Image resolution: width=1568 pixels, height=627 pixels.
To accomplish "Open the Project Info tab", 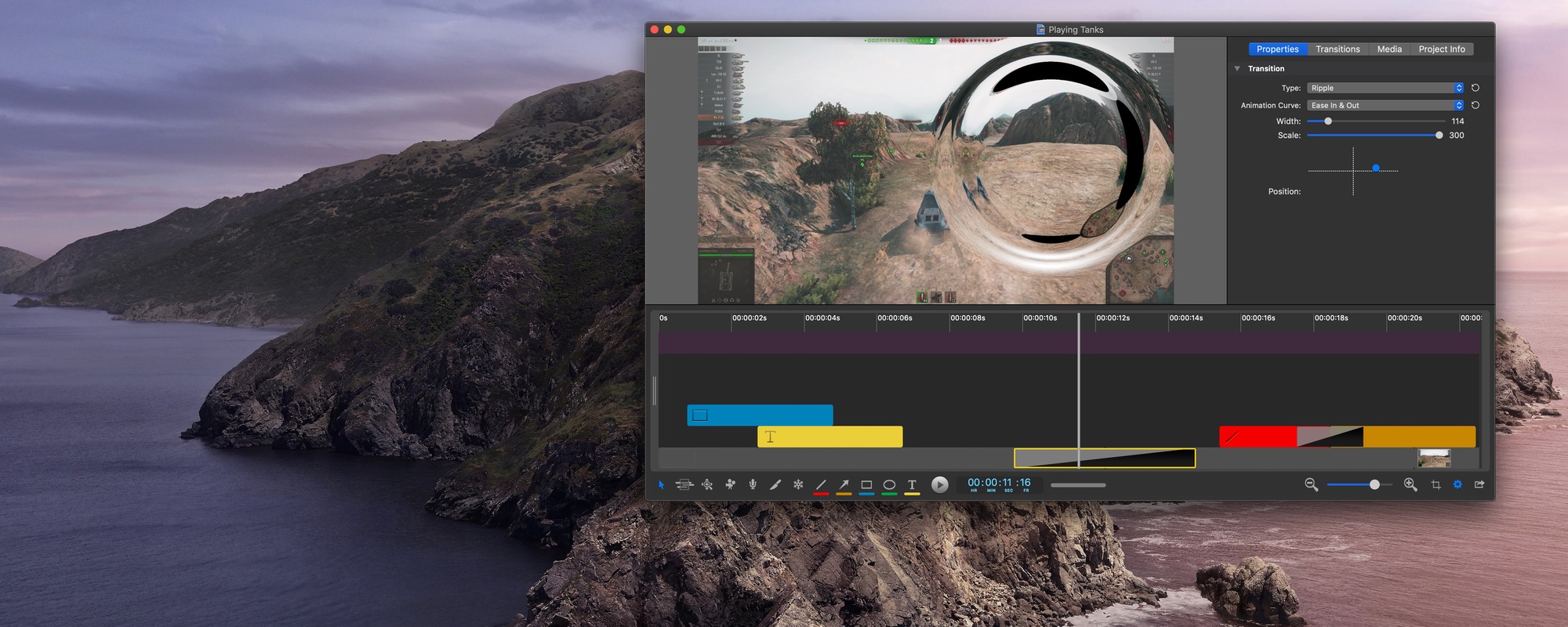I will (1441, 49).
